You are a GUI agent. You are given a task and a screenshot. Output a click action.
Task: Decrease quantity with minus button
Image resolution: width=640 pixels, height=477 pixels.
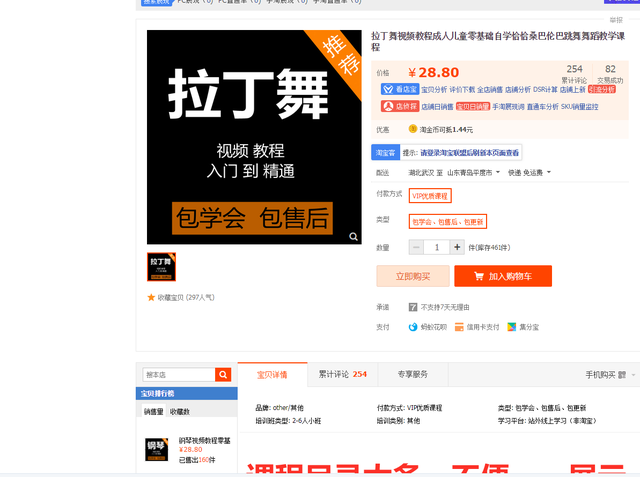[416, 247]
